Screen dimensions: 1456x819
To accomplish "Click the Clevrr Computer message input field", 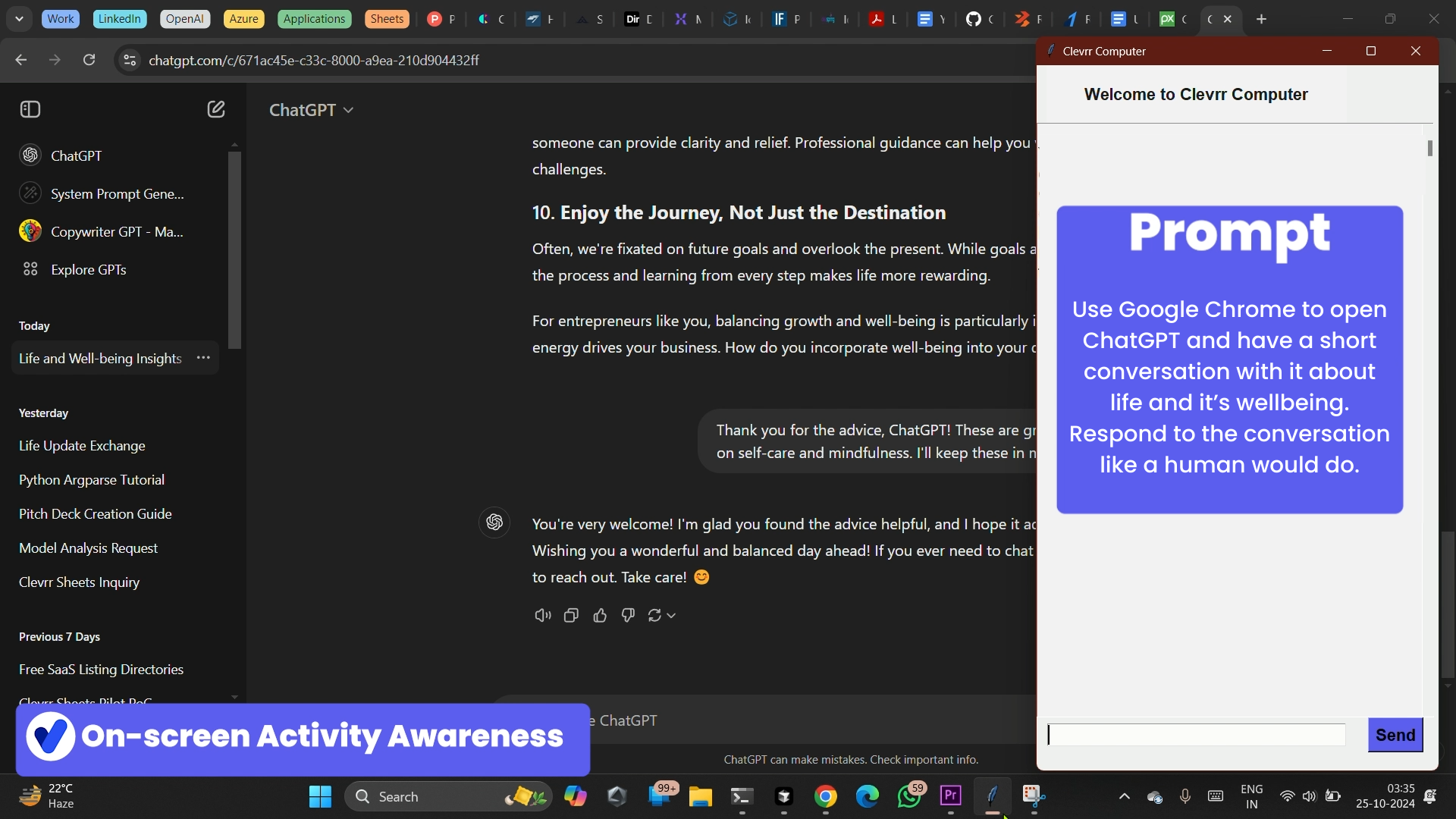I will coord(1197,735).
